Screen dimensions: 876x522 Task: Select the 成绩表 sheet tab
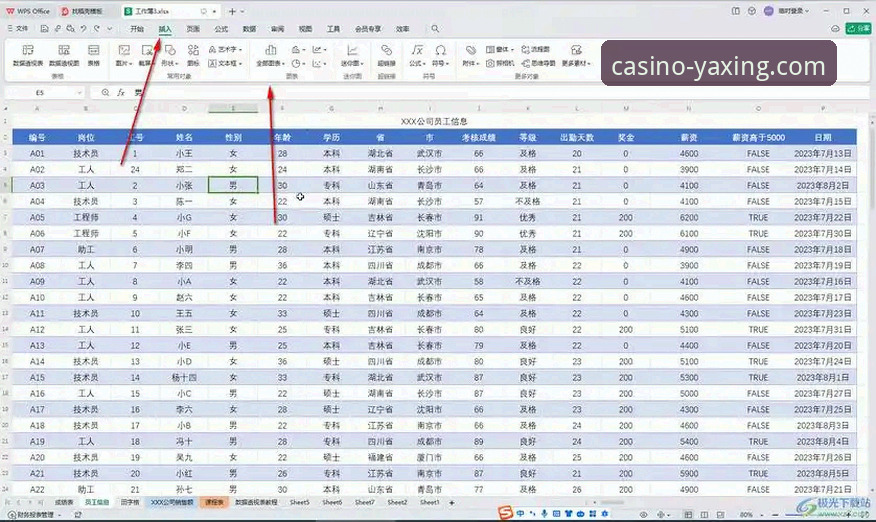click(64, 502)
